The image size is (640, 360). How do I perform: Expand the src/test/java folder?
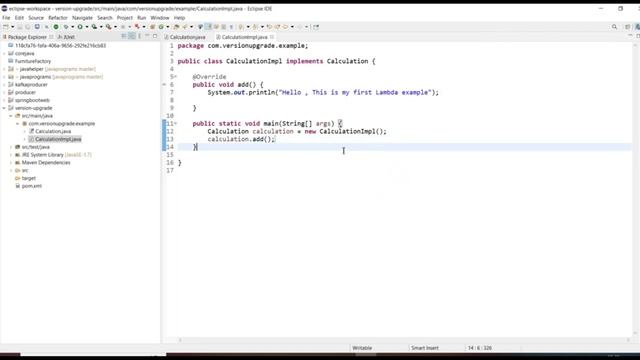tap(11, 147)
